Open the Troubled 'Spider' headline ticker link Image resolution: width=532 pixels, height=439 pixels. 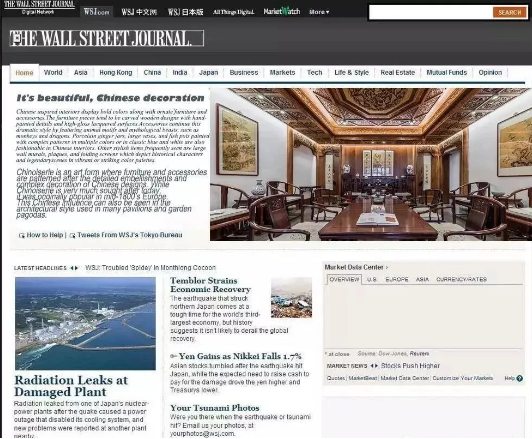point(150,268)
